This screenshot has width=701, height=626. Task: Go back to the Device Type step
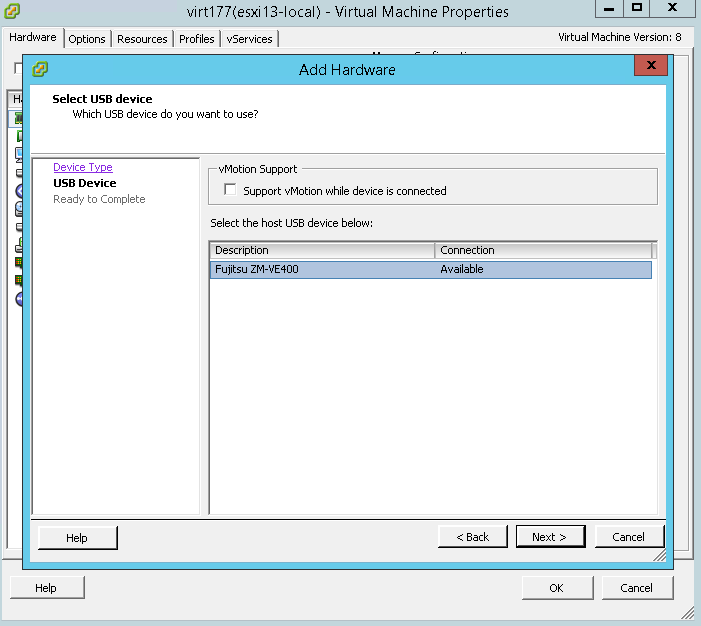click(x=83, y=167)
